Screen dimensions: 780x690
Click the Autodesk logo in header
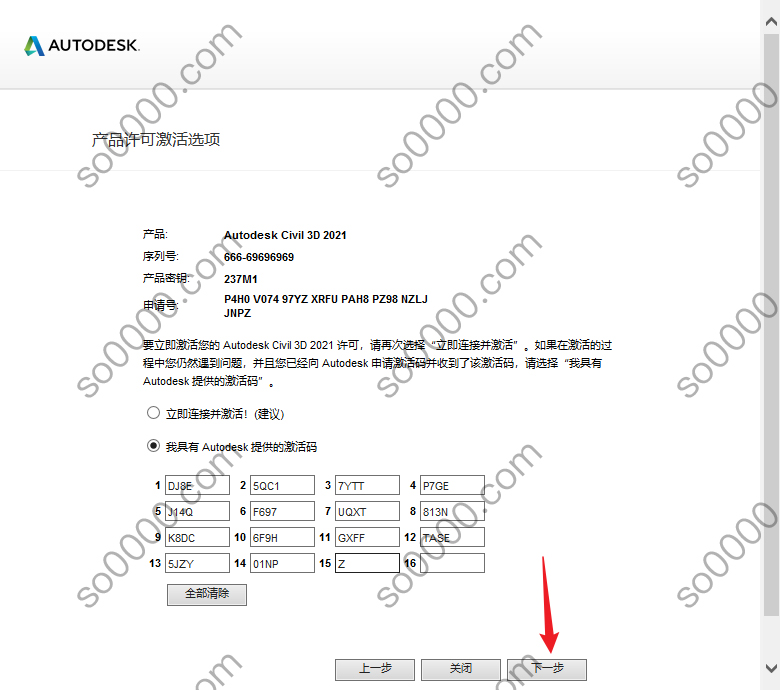pyautogui.click(x=82, y=45)
